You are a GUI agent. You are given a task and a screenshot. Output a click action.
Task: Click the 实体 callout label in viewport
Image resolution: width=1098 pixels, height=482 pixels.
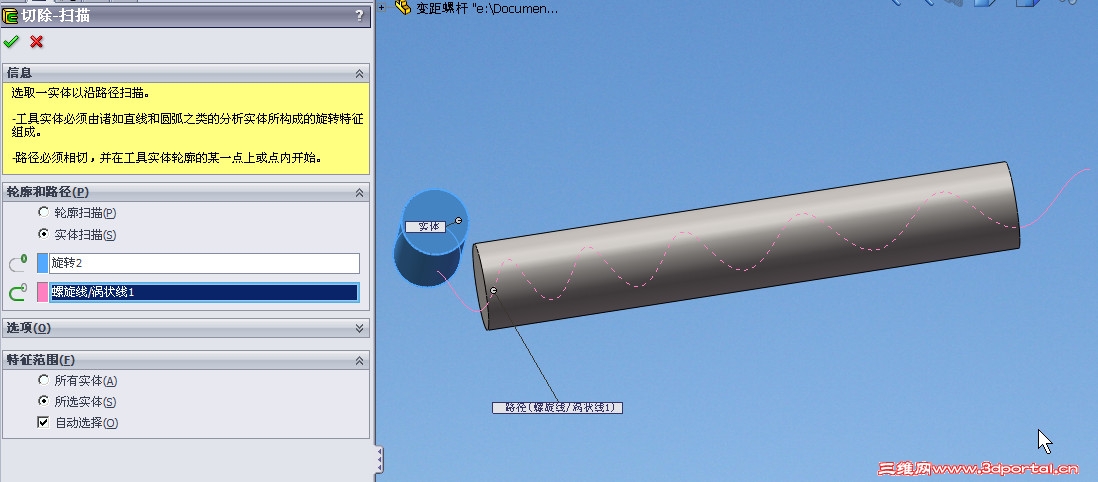point(426,226)
